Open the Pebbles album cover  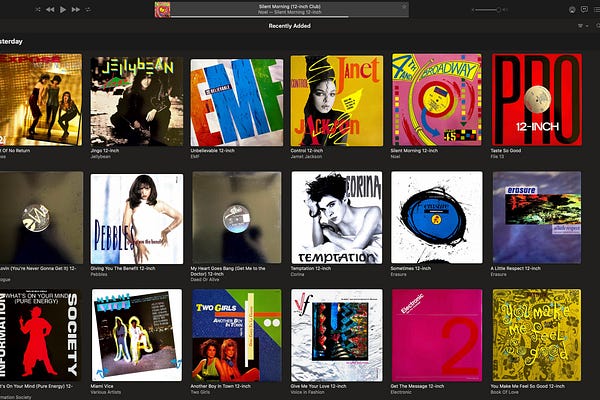137,219
